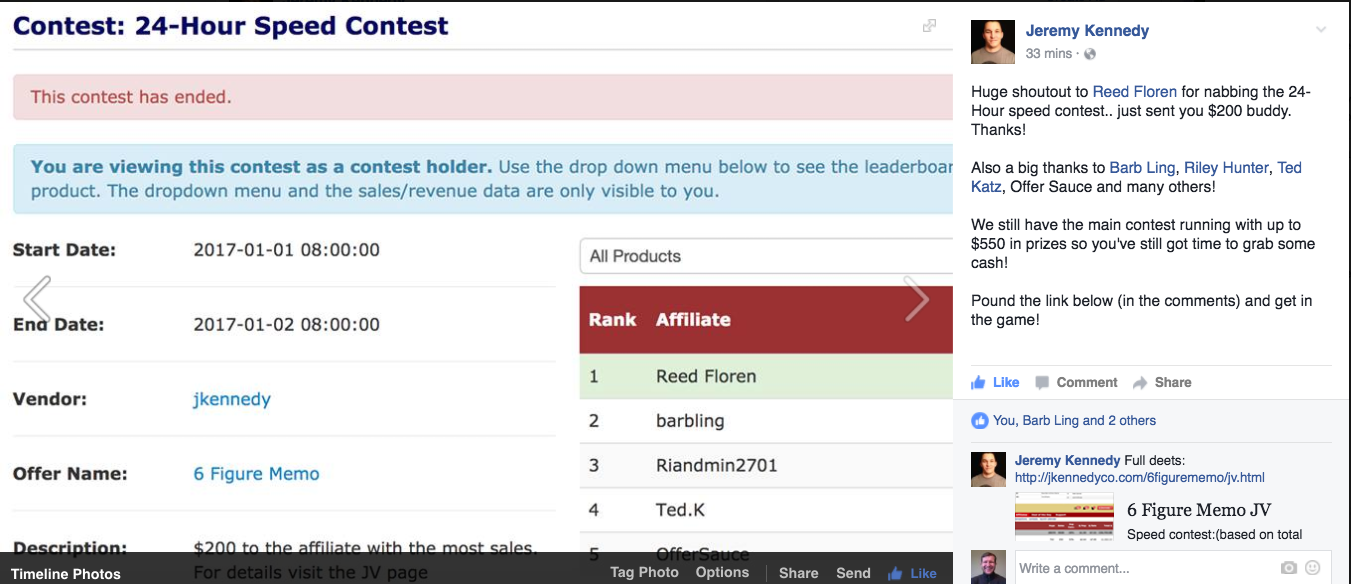Click Share in the bottom photo bar
Image resolution: width=1351 pixels, height=584 pixels.
coord(799,573)
